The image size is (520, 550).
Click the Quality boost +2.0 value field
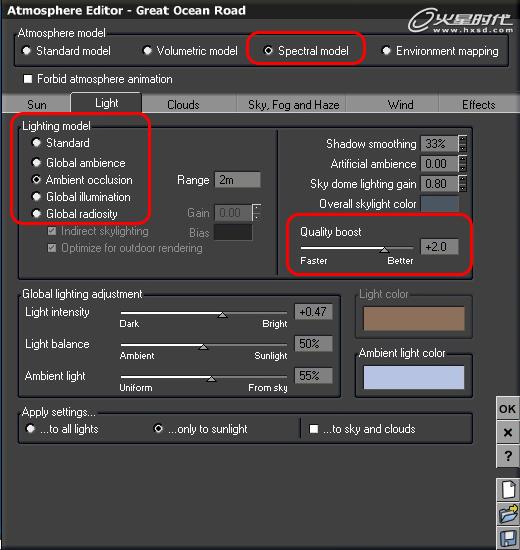(x=439, y=247)
